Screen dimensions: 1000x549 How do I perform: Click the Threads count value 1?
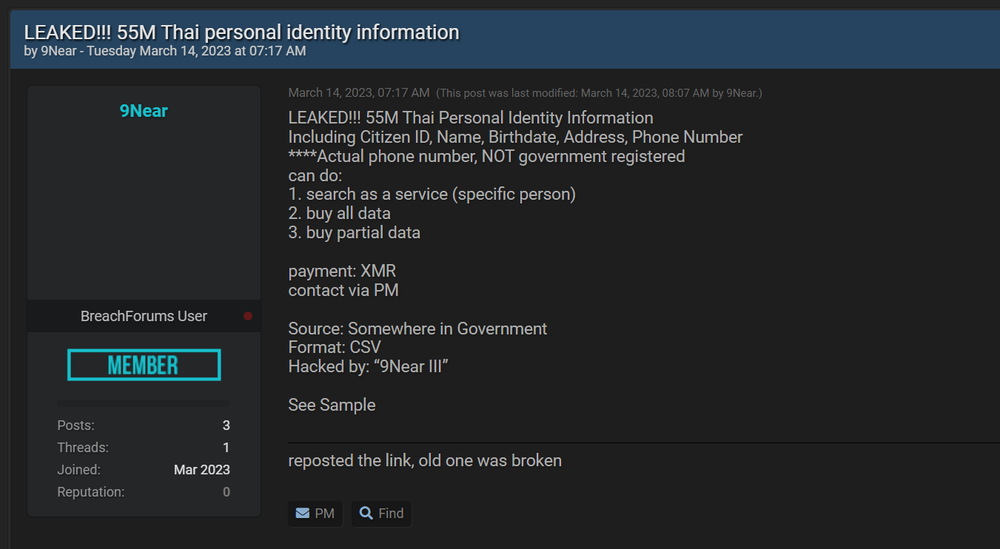pos(226,448)
